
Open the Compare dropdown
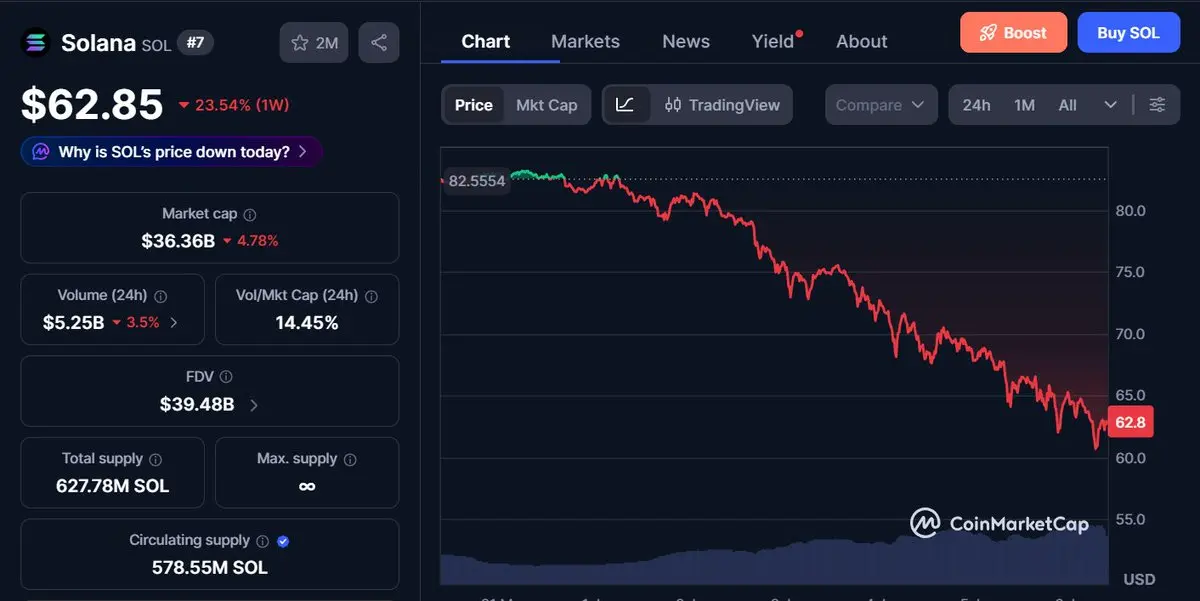(881, 105)
